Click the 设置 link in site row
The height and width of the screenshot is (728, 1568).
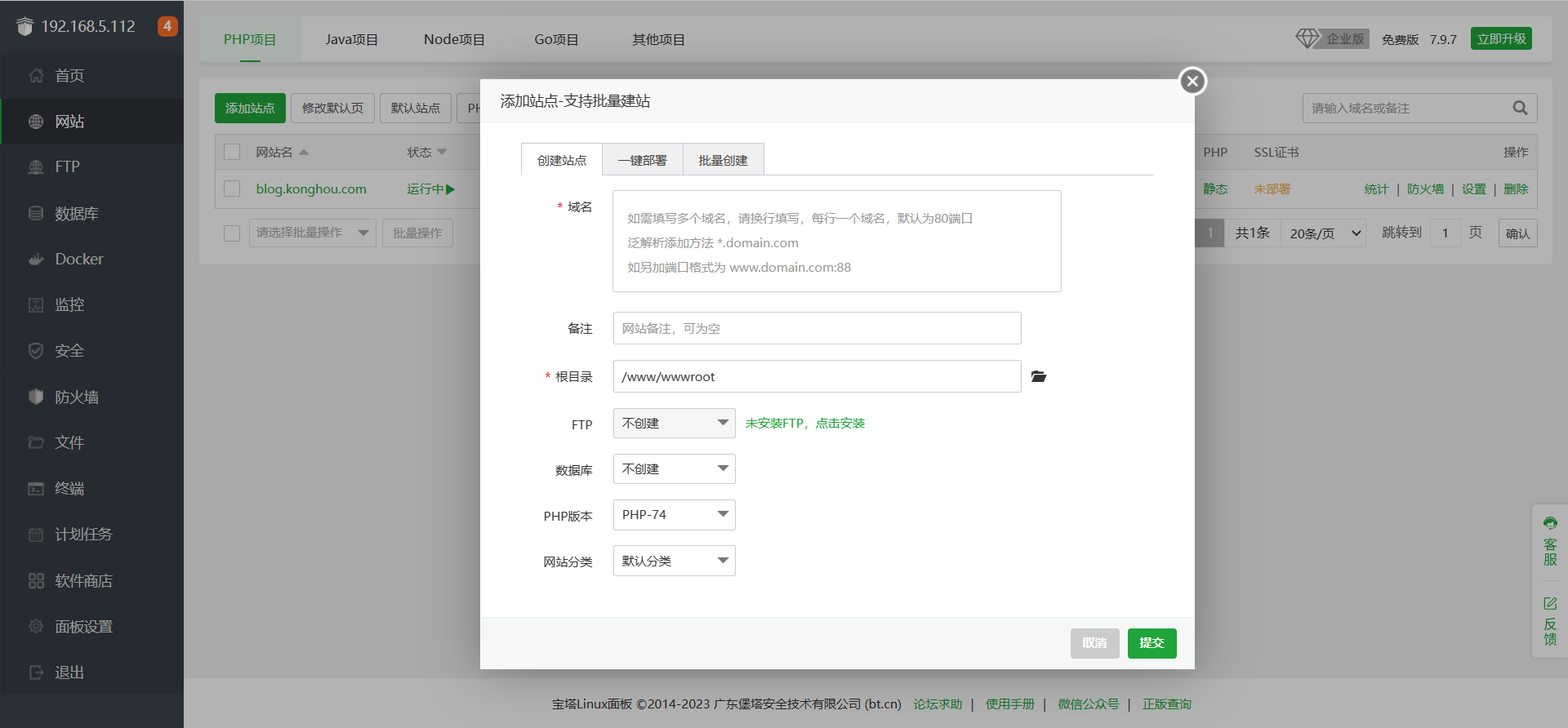(x=1474, y=189)
